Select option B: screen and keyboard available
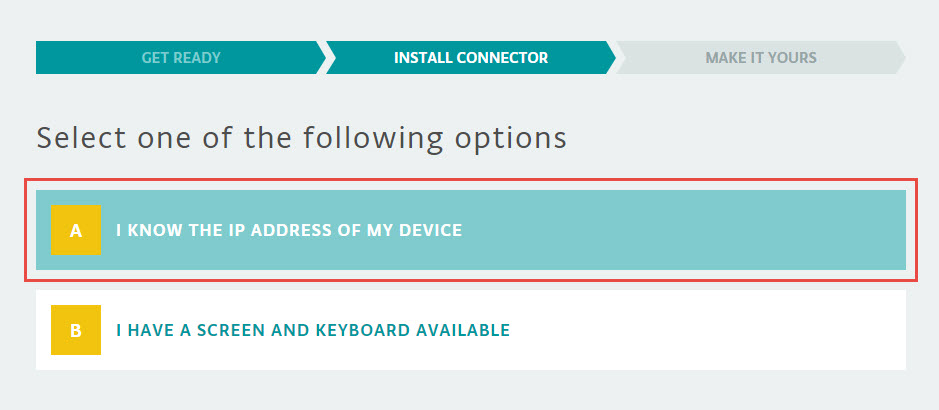 471,330
